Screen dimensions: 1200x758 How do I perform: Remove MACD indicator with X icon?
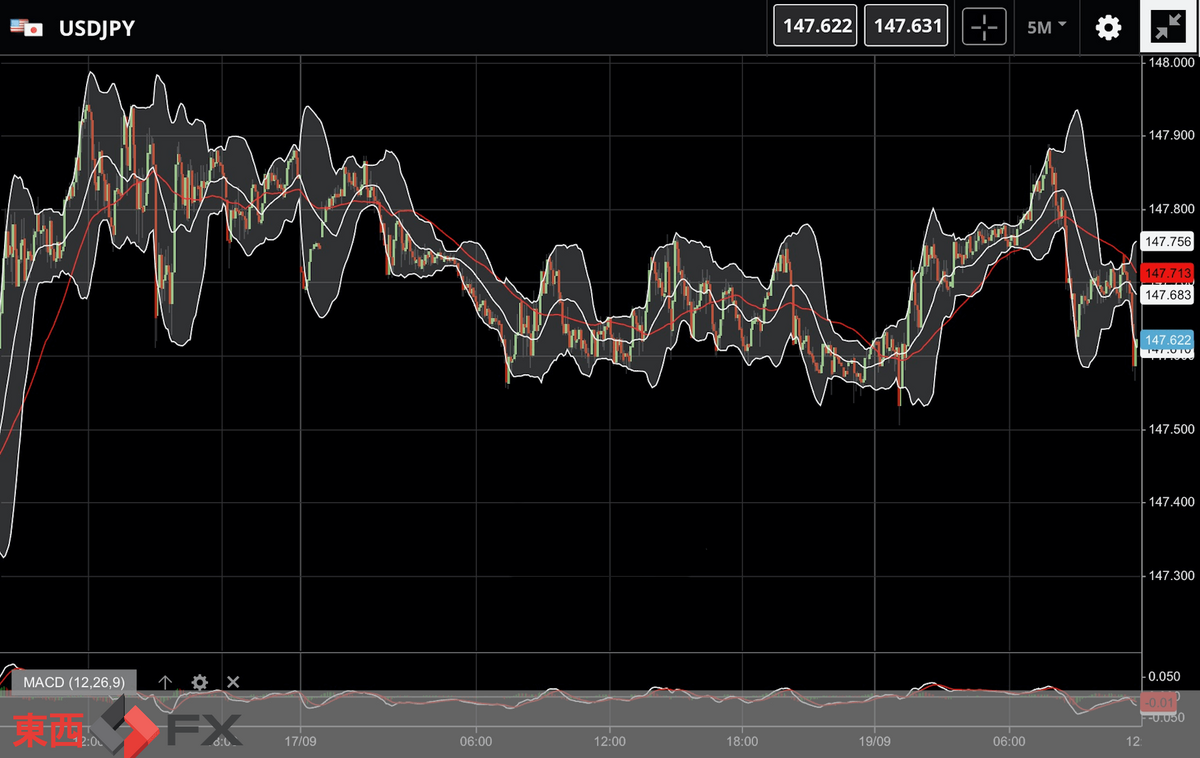[x=233, y=682]
